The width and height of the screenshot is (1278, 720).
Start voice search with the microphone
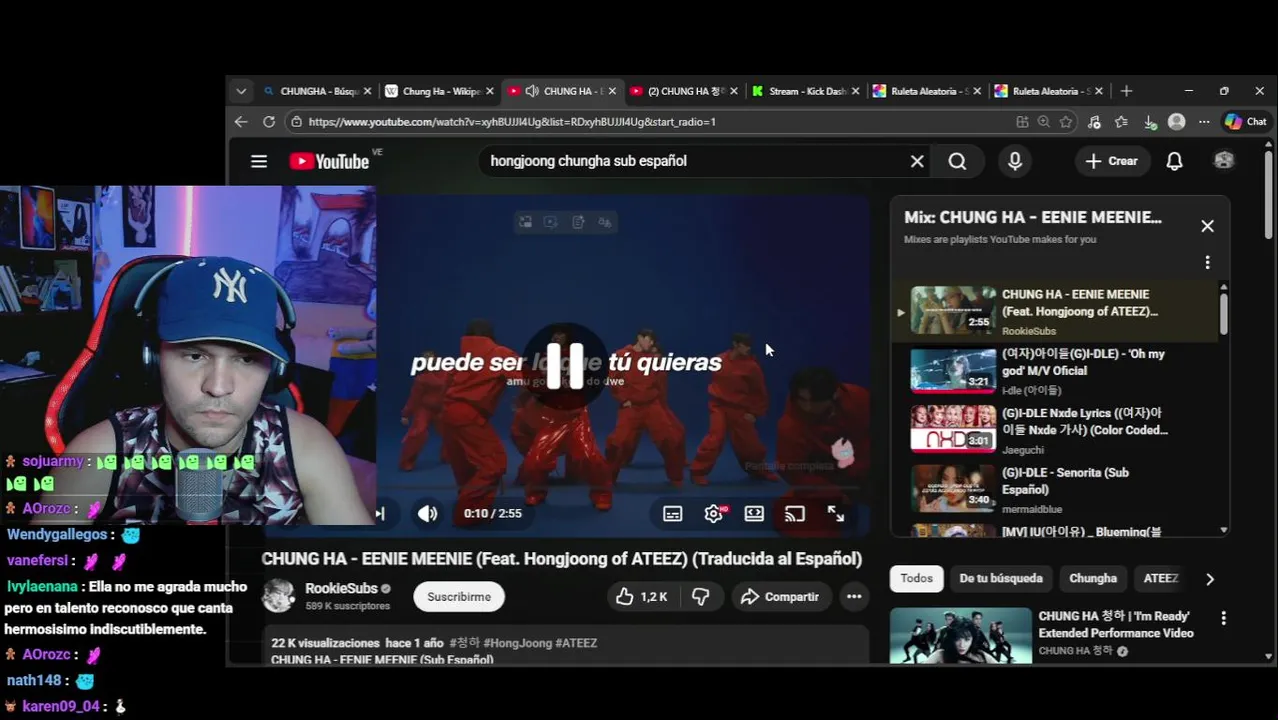[1015, 161]
